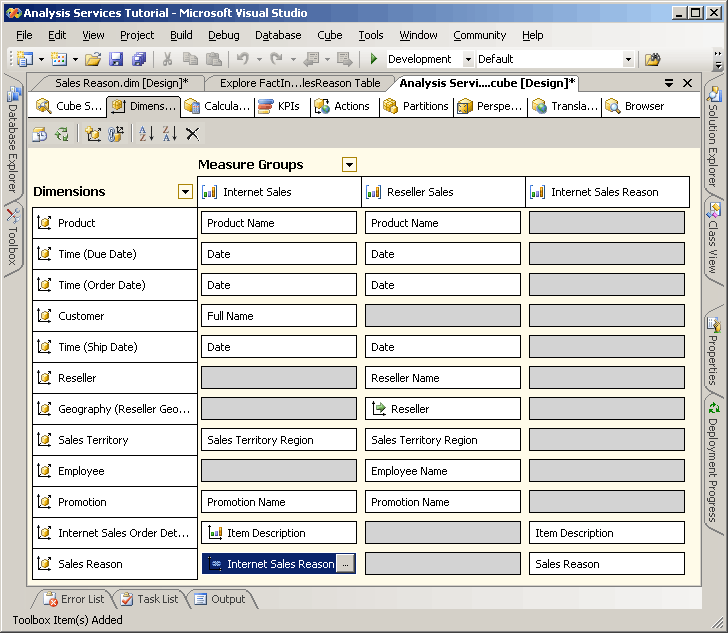This screenshot has width=728, height=633.
Task: Open the Deployment Progress side panel
Action: pyautogui.click(x=714, y=462)
